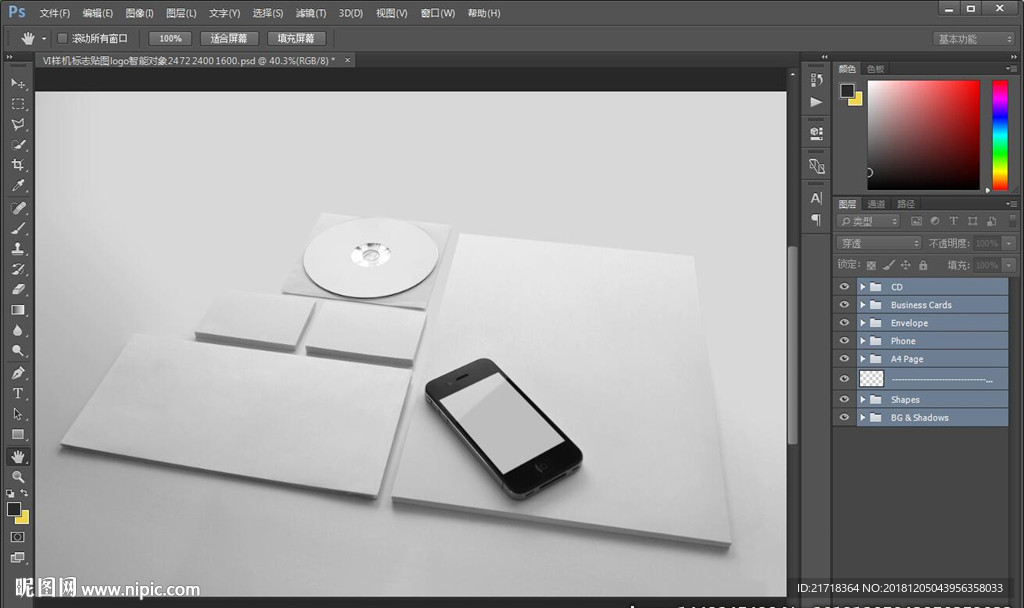Hide the CD layer group
The image size is (1024, 608).
844,287
